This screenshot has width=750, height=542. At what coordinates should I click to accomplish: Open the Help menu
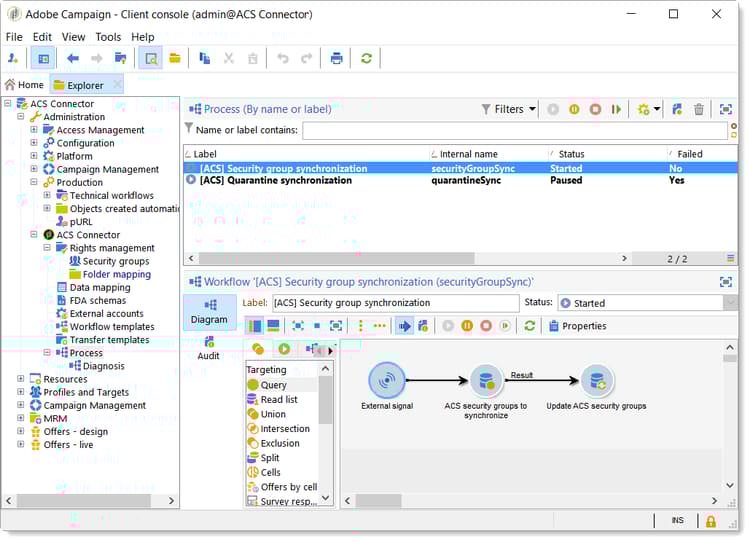pyautogui.click(x=143, y=37)
